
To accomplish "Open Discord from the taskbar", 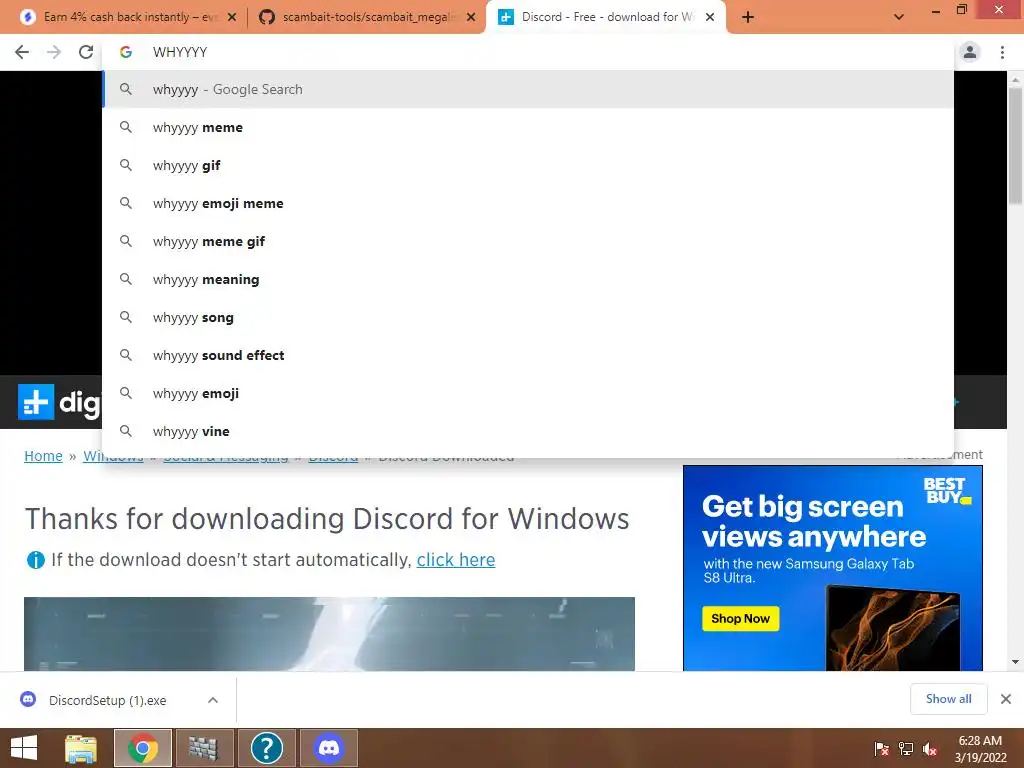I will click(x=329, y=748).
